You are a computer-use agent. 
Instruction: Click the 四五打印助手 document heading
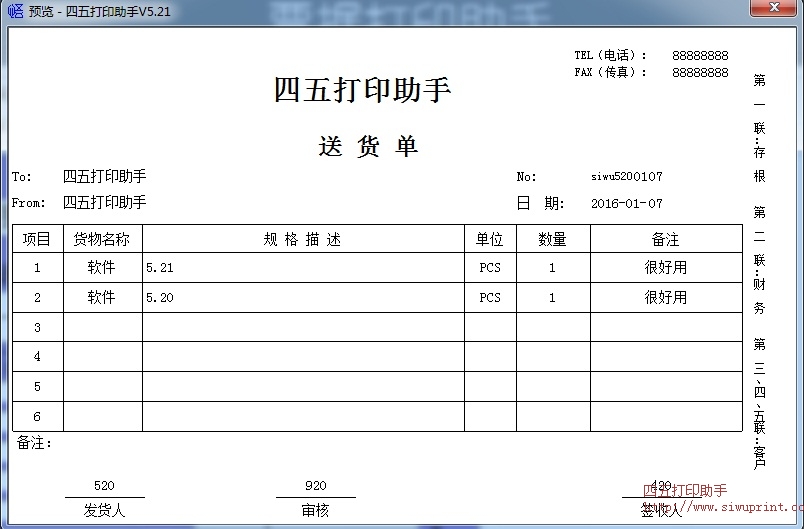tap(363, 90)
